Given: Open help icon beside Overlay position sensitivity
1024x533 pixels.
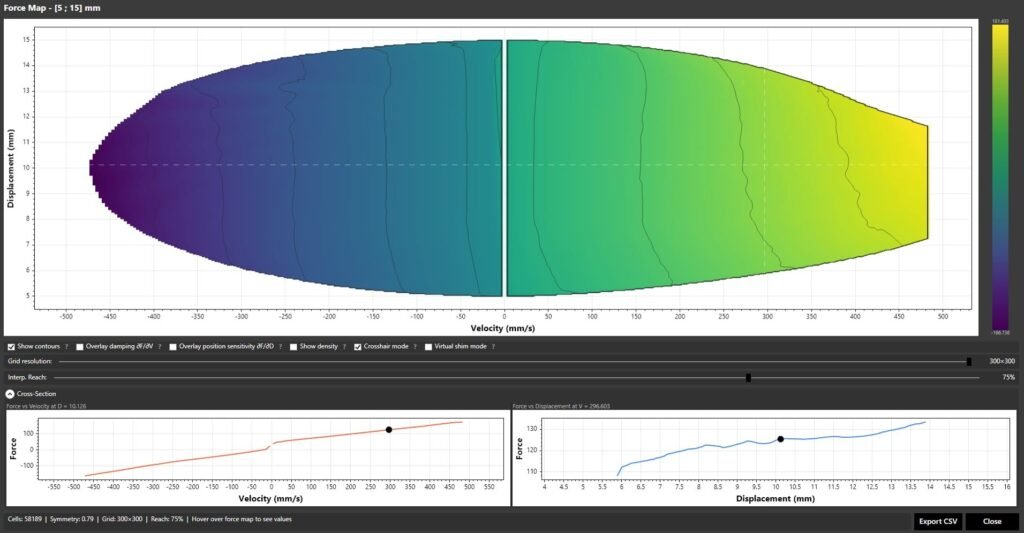Looking at the screenshot, I should [280, 347].
